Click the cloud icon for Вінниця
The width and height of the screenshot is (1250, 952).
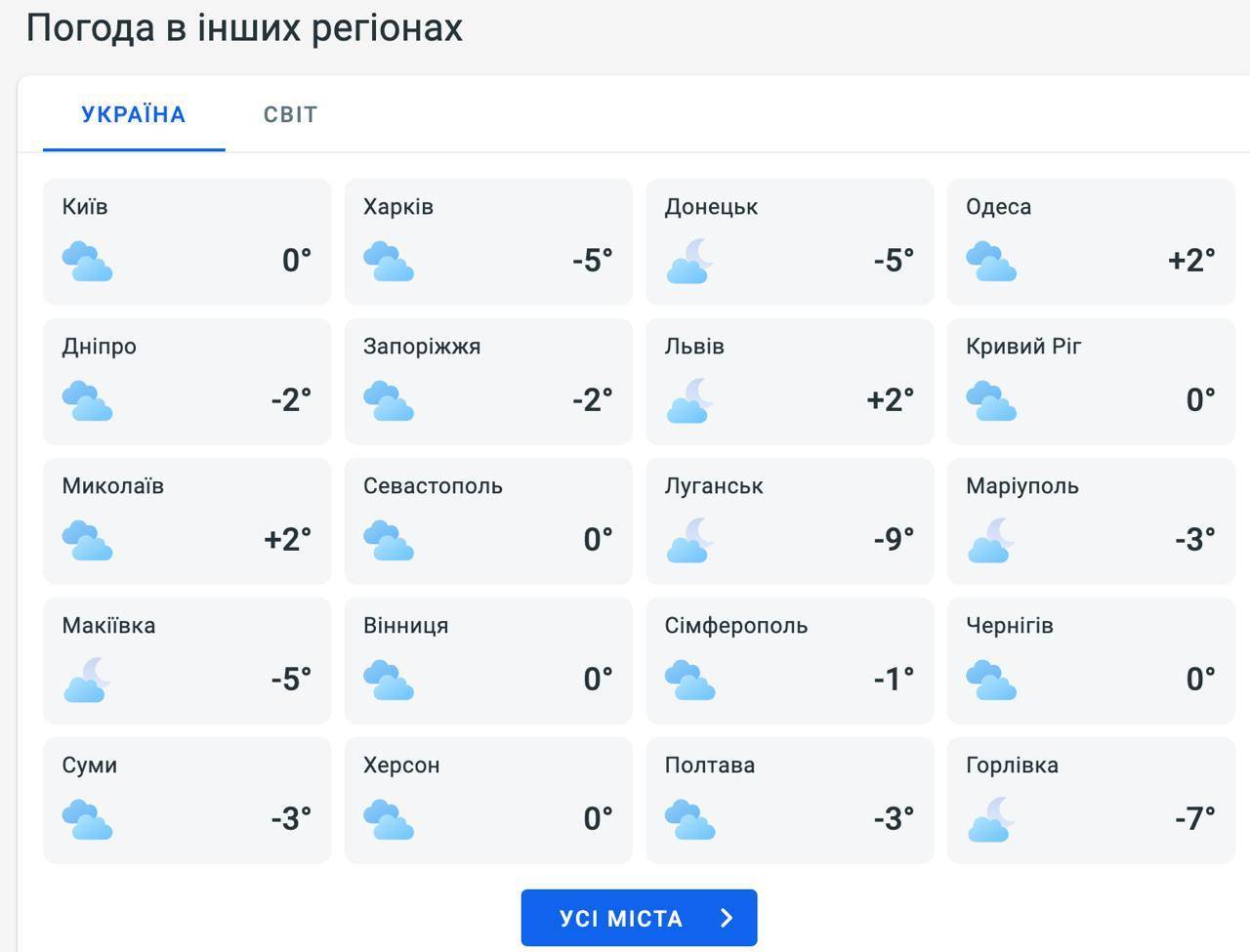pyautogui.click(x=389, y=681)
